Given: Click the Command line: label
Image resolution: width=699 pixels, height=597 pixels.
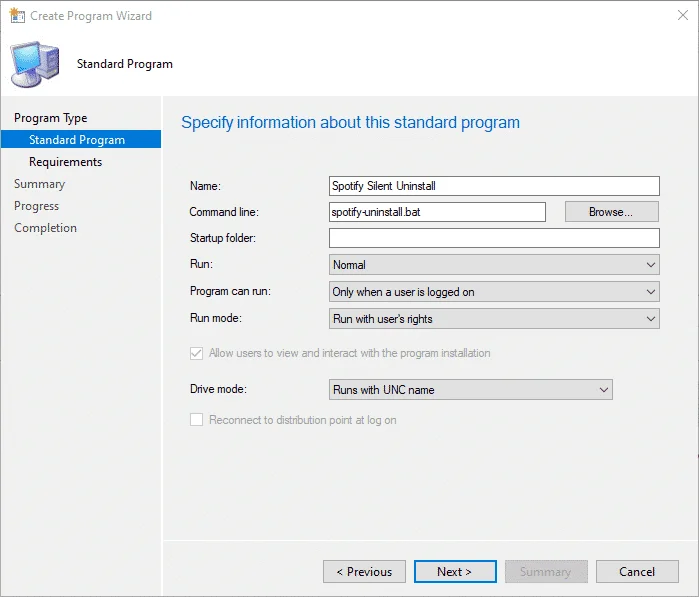Looking at the screenshot, I should [224, 212].
